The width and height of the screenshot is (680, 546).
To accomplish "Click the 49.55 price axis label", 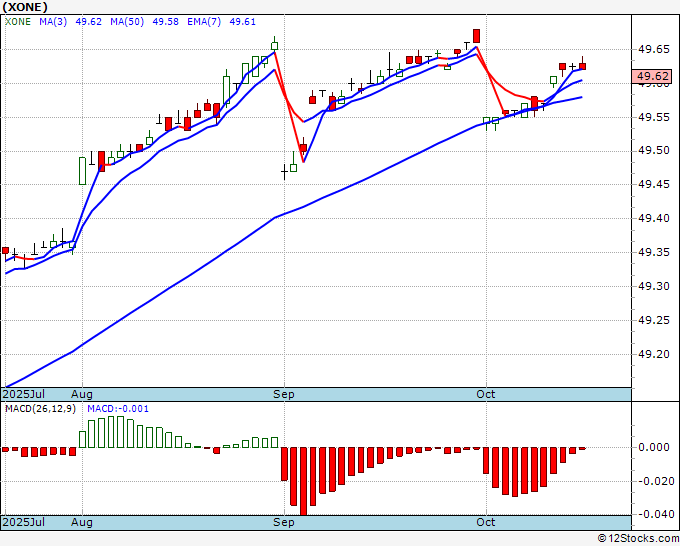I will point(654,117).
